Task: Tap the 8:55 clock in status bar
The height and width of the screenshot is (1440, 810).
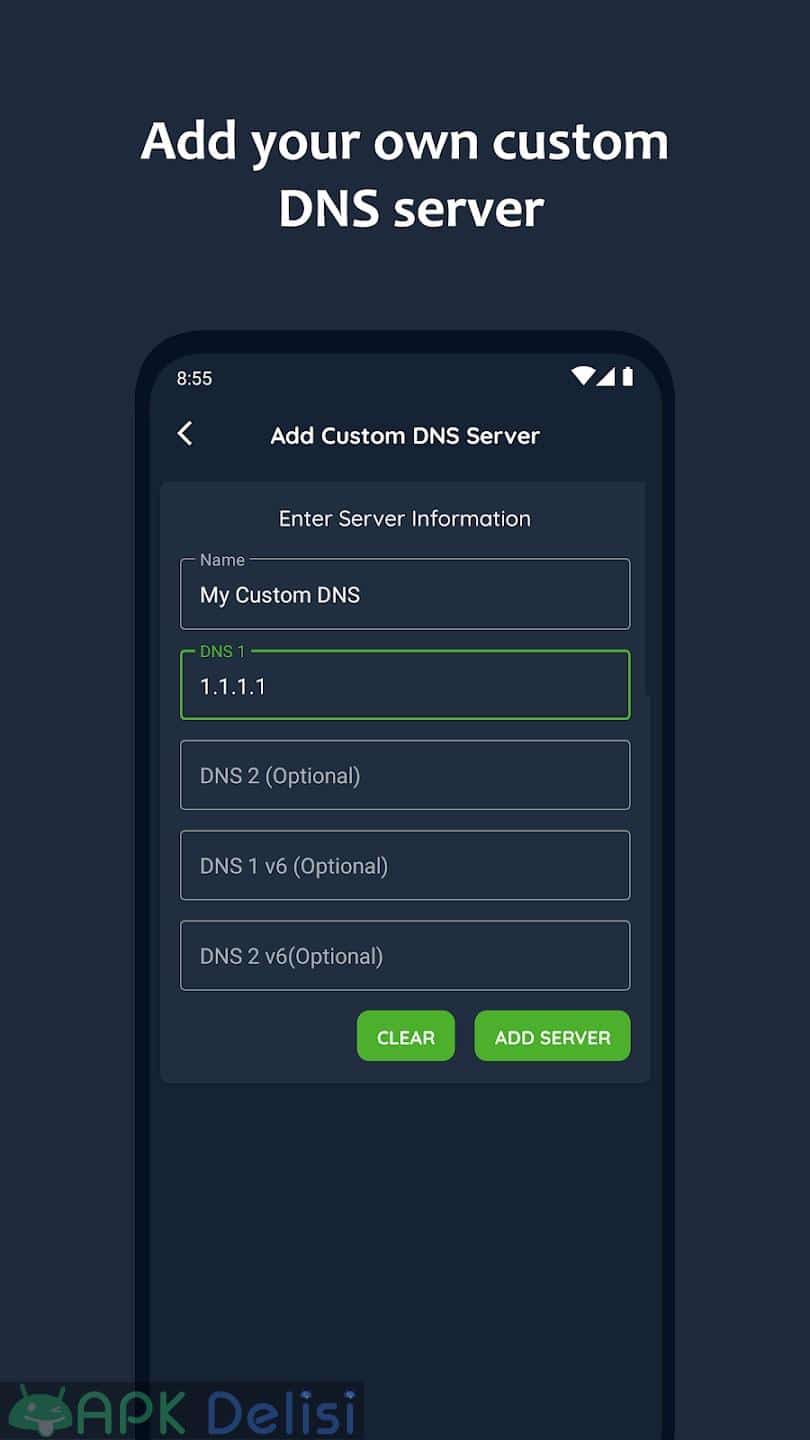Action: point(194,378)
